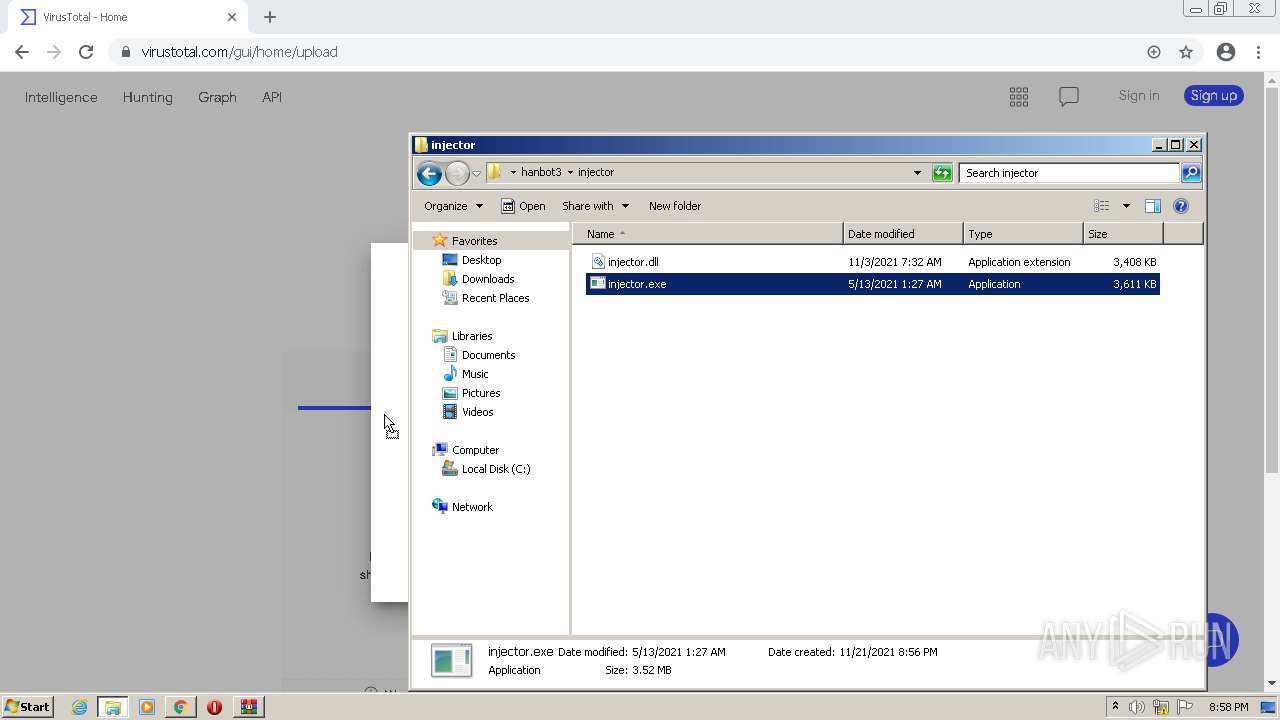Open the Pictures library
Screen dimensions: 1280x720
click(481, 393)
